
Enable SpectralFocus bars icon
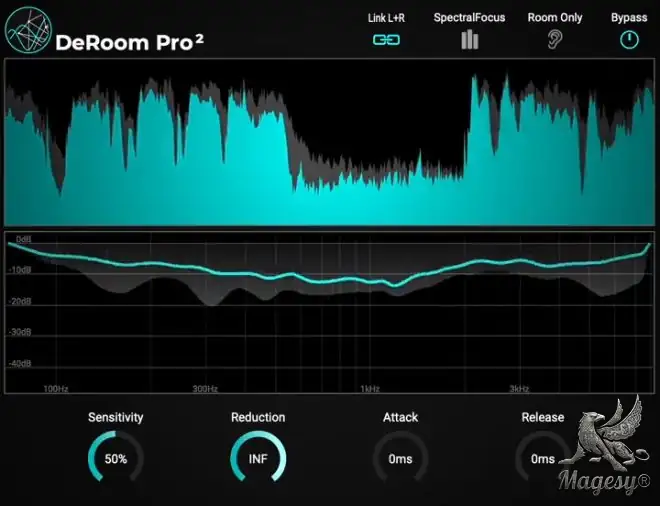coord(469,40)
